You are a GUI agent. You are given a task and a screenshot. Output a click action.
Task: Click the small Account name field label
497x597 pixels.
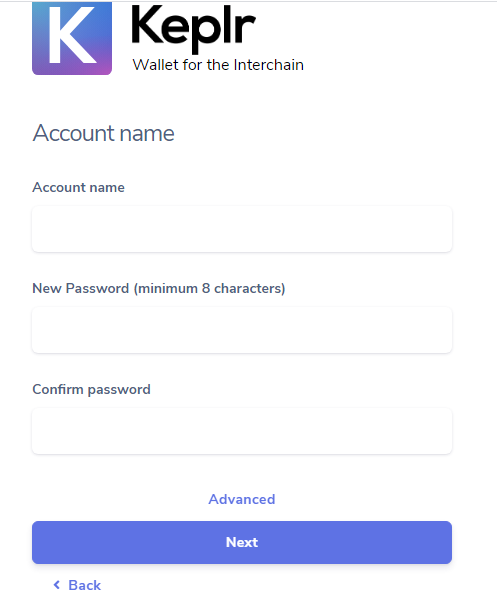coord(78,187)
